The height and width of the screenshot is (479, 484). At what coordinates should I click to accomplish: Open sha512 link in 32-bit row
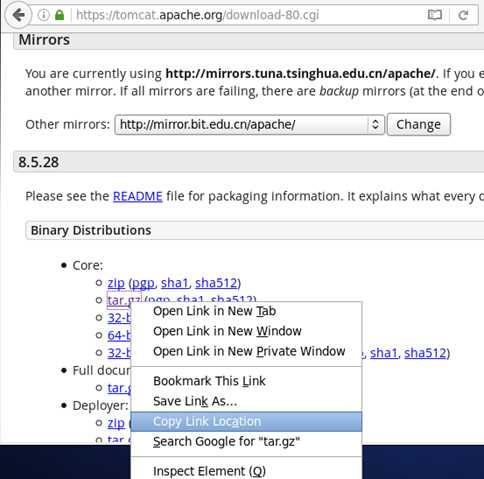click(x=425, y=353)
